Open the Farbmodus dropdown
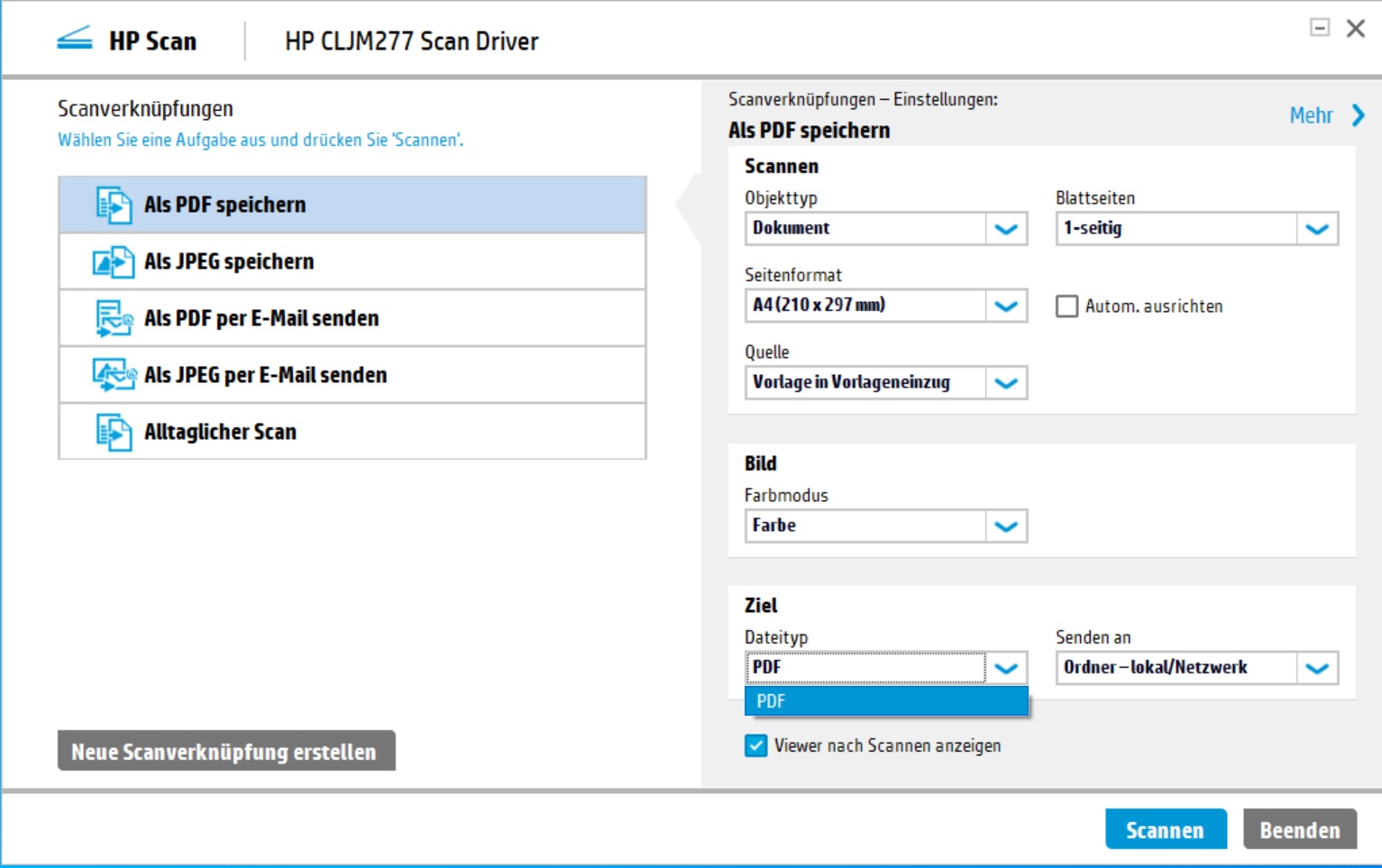Image resolution: width=1382 pixels, height=868 pixels. click(1006, 526)
